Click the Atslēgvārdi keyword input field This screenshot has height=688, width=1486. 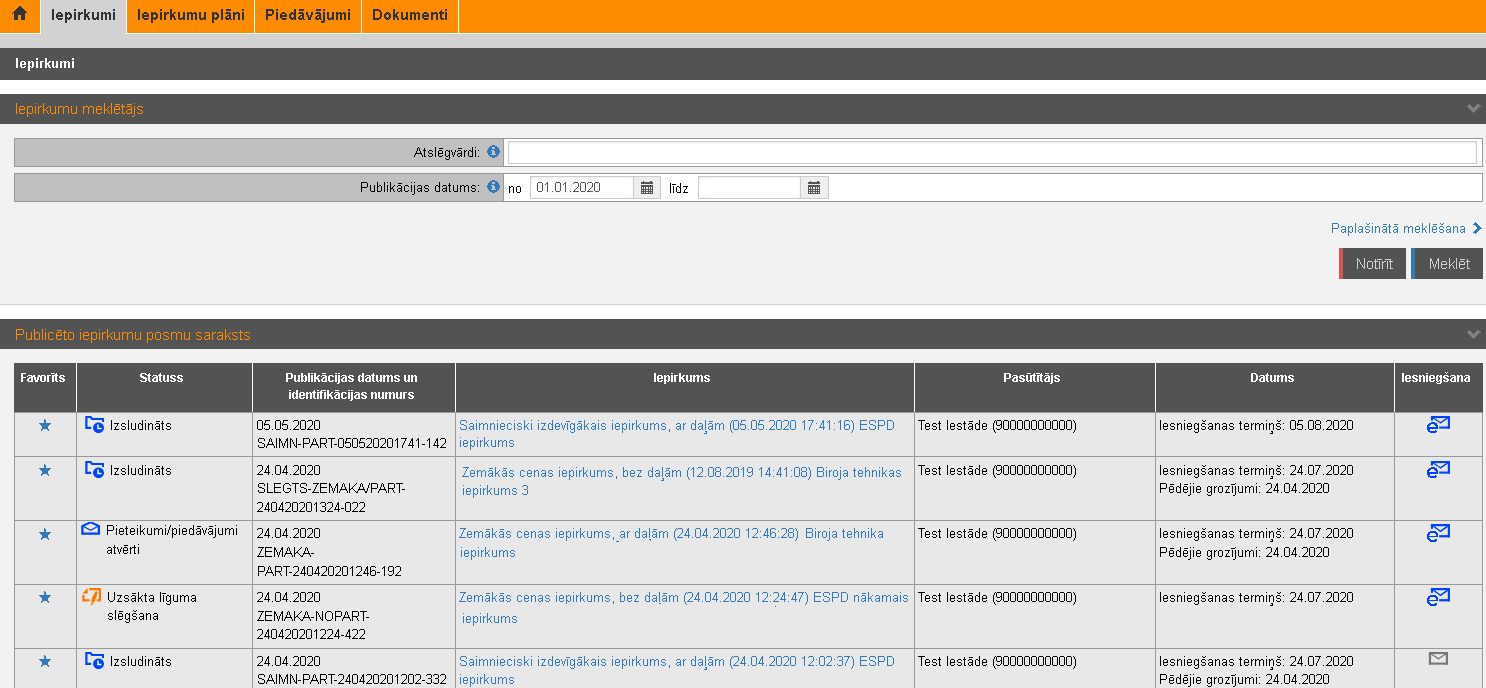(991, 152)
